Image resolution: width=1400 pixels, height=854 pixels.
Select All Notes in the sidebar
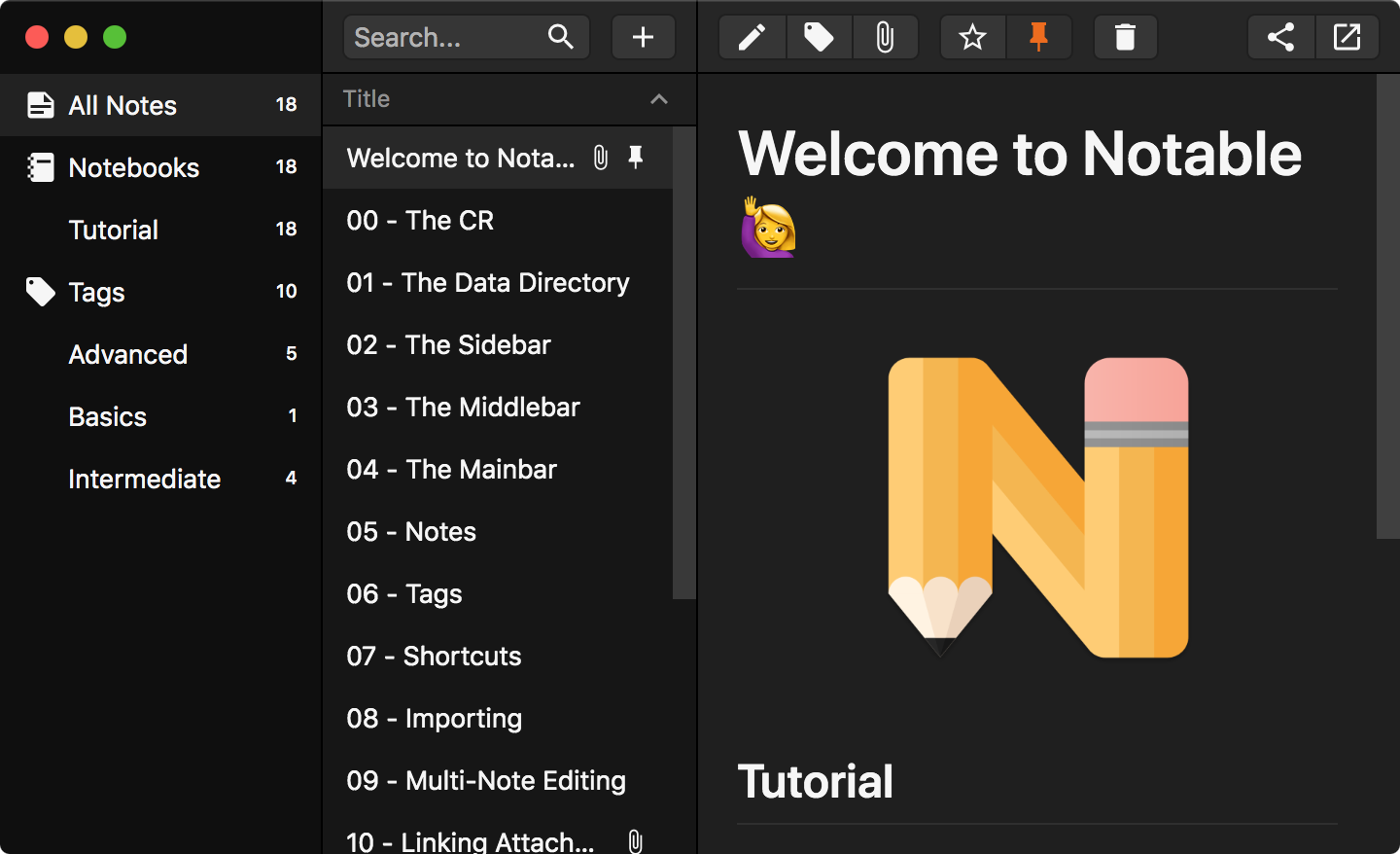tap(160, 105)
